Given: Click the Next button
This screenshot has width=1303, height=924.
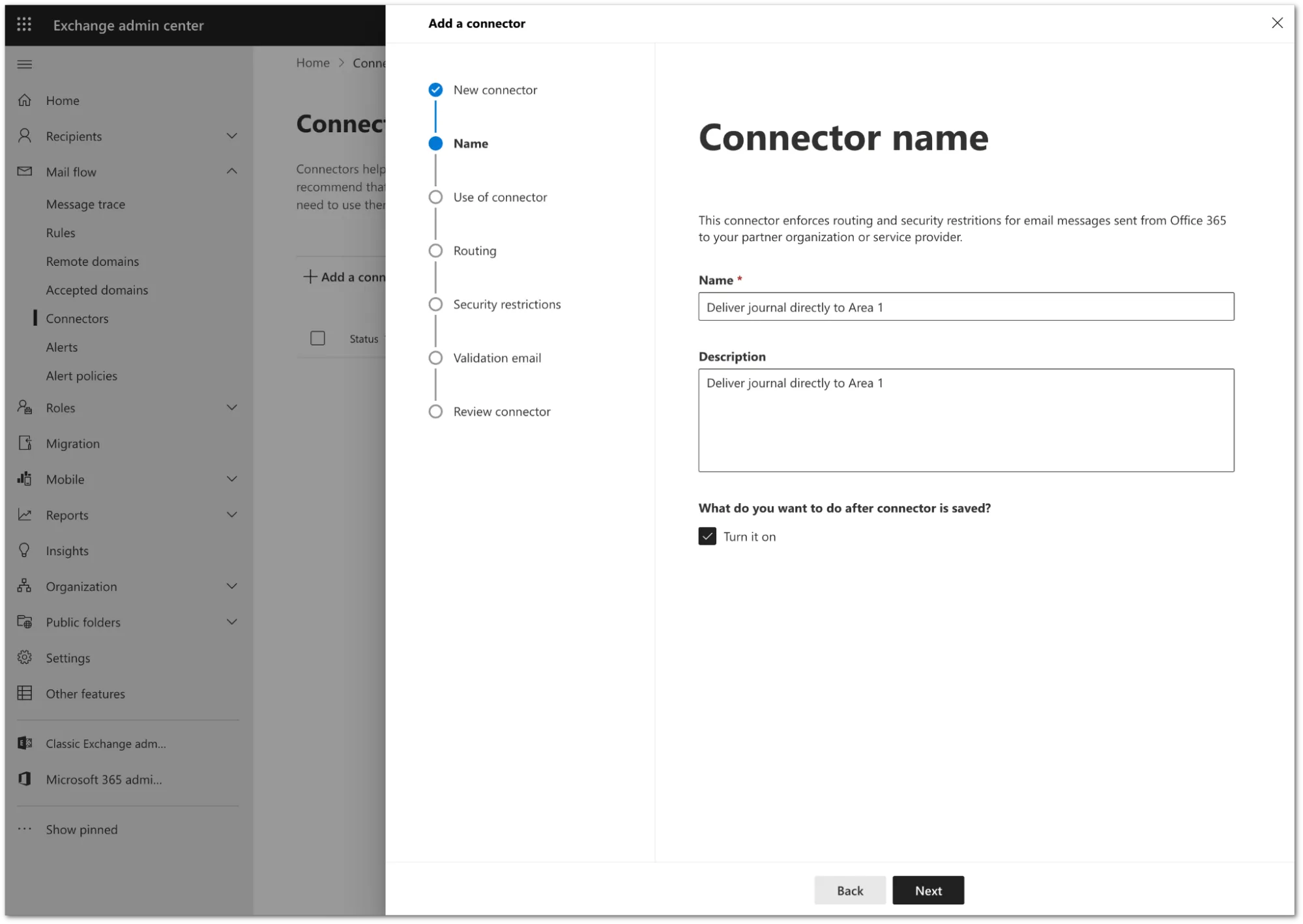Looking at the screenshot, I should point(928,890).
